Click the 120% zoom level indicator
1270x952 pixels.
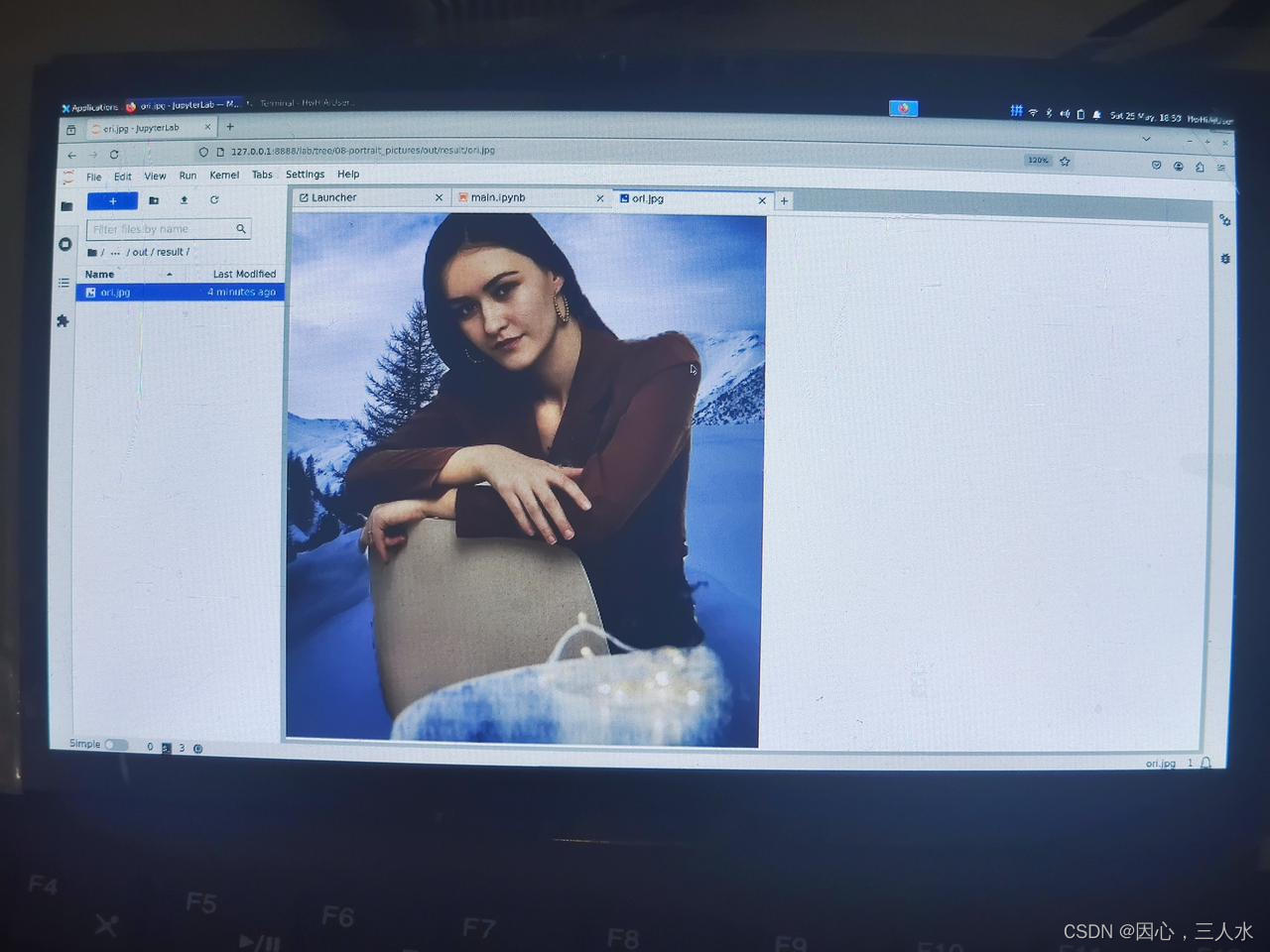pyautogui.click(x=1038, y=160)
